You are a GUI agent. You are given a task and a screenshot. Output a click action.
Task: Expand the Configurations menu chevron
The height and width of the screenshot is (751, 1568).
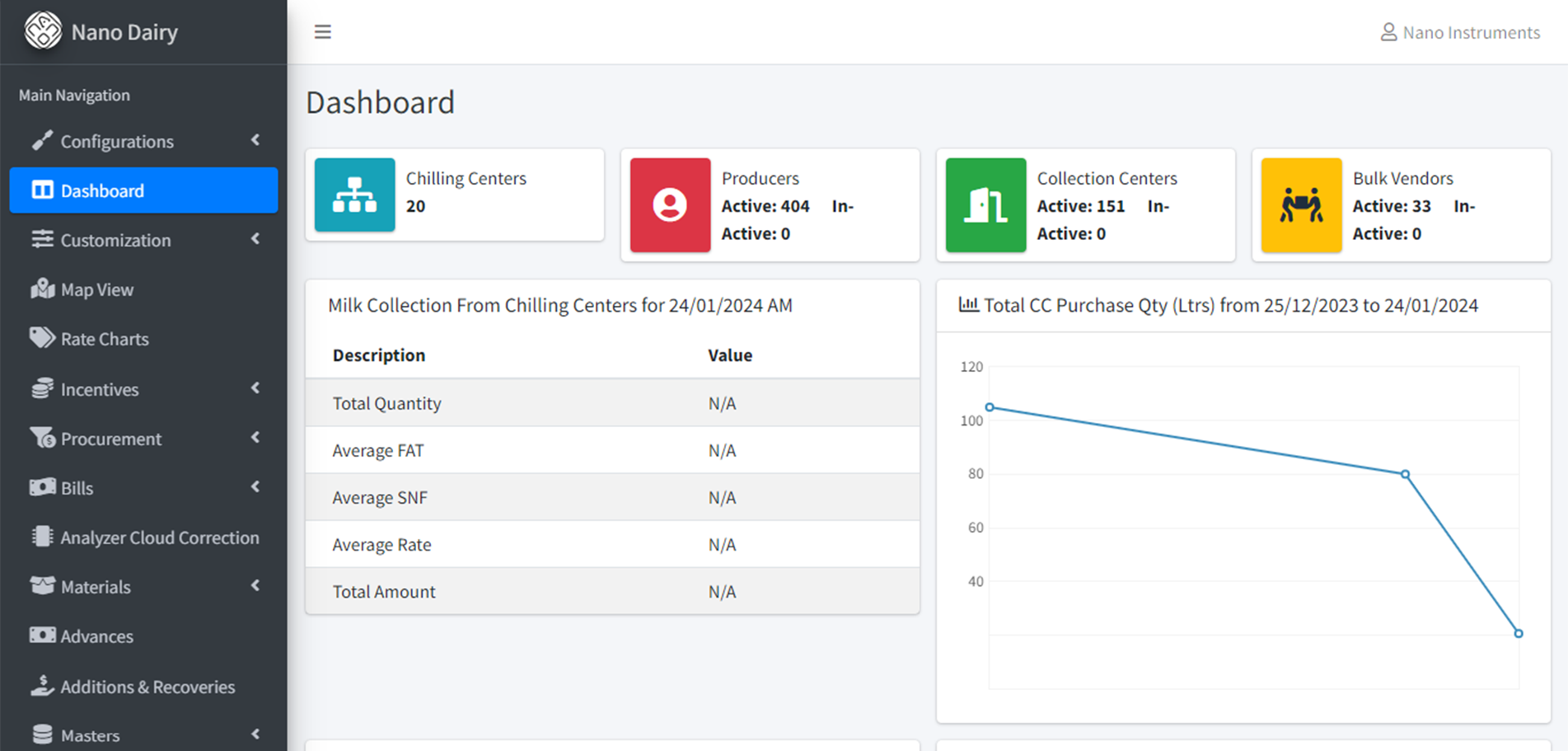coord(255,141)
